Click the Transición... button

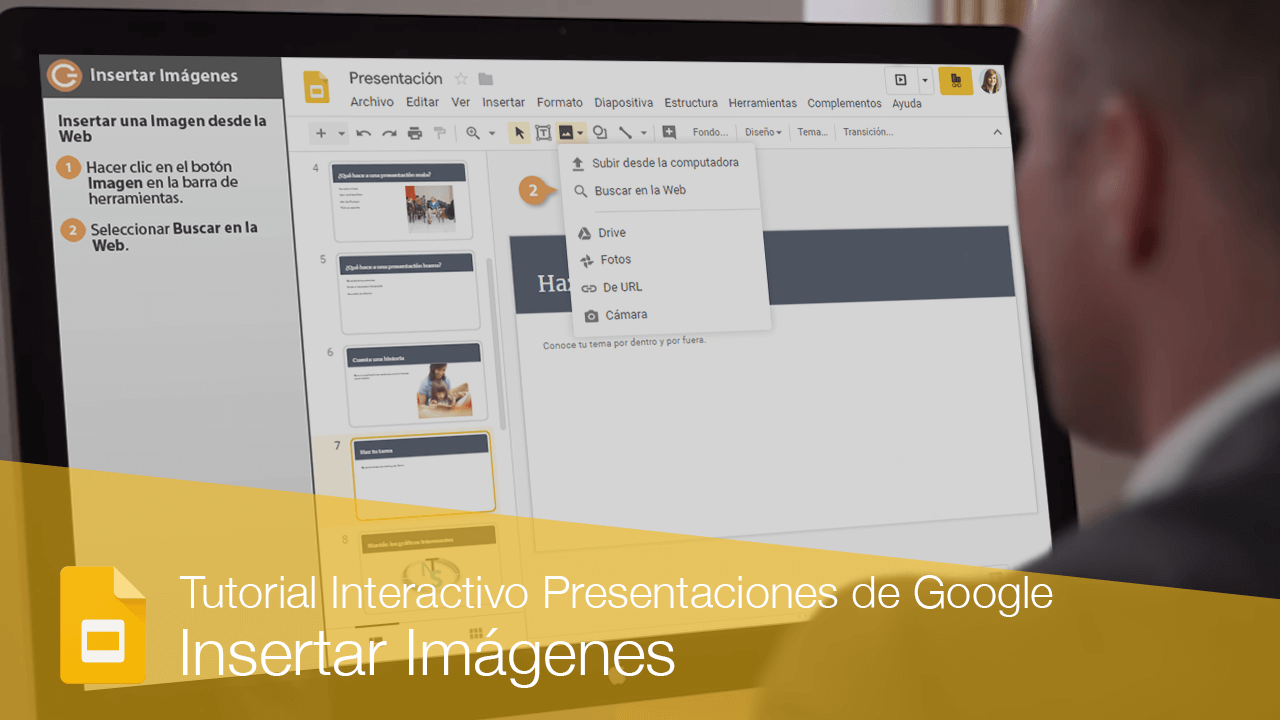point(867,131)
